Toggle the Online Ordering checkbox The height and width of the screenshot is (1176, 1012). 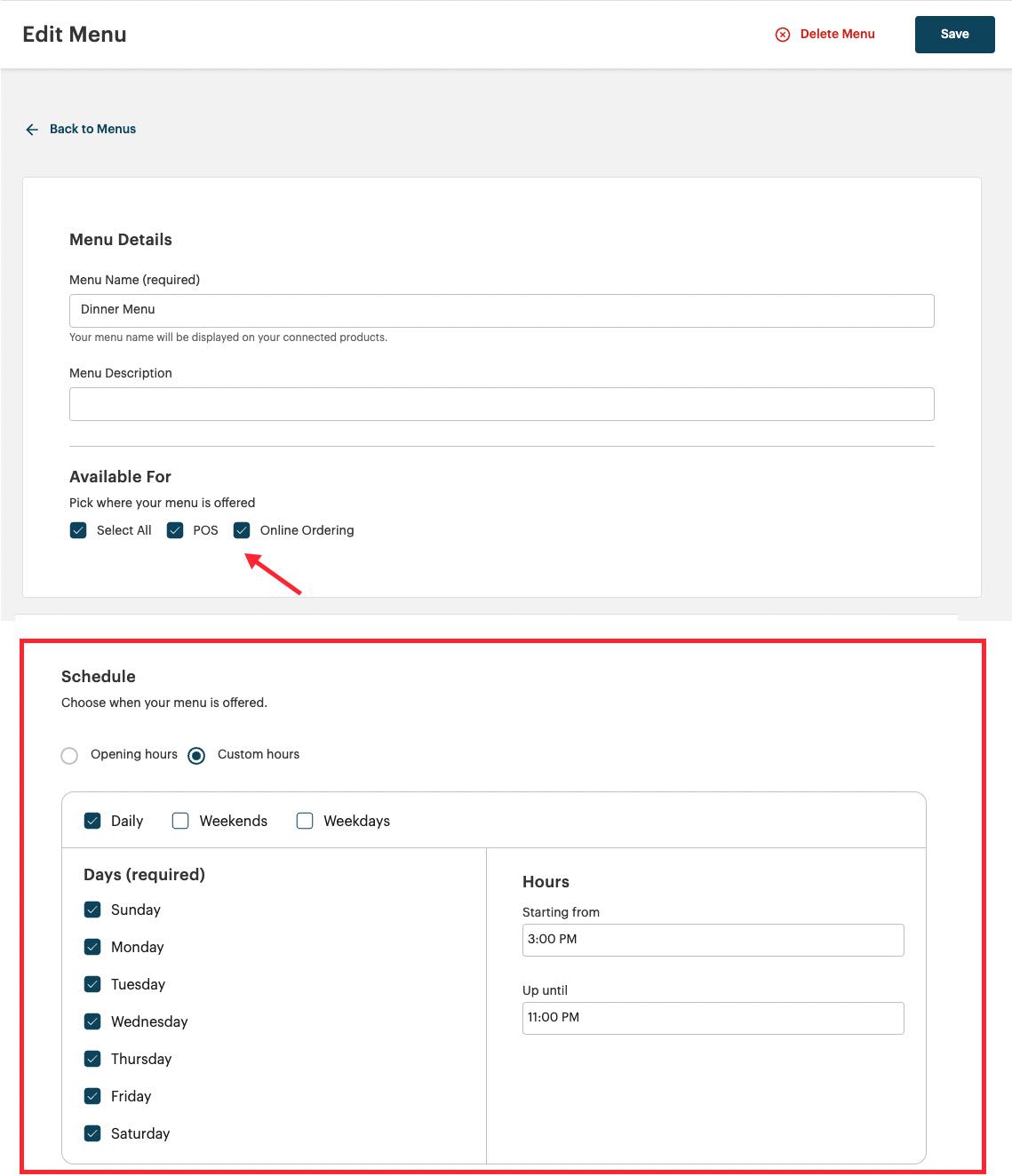tap(242, 529)
